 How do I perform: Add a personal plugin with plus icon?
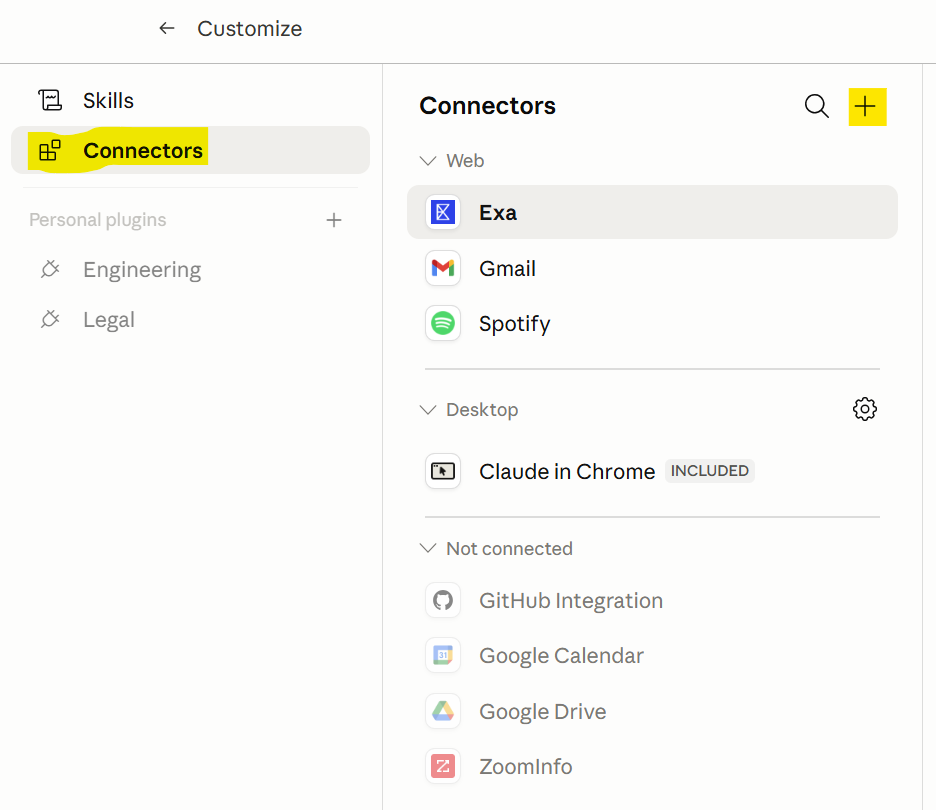[x=334, y=220]
